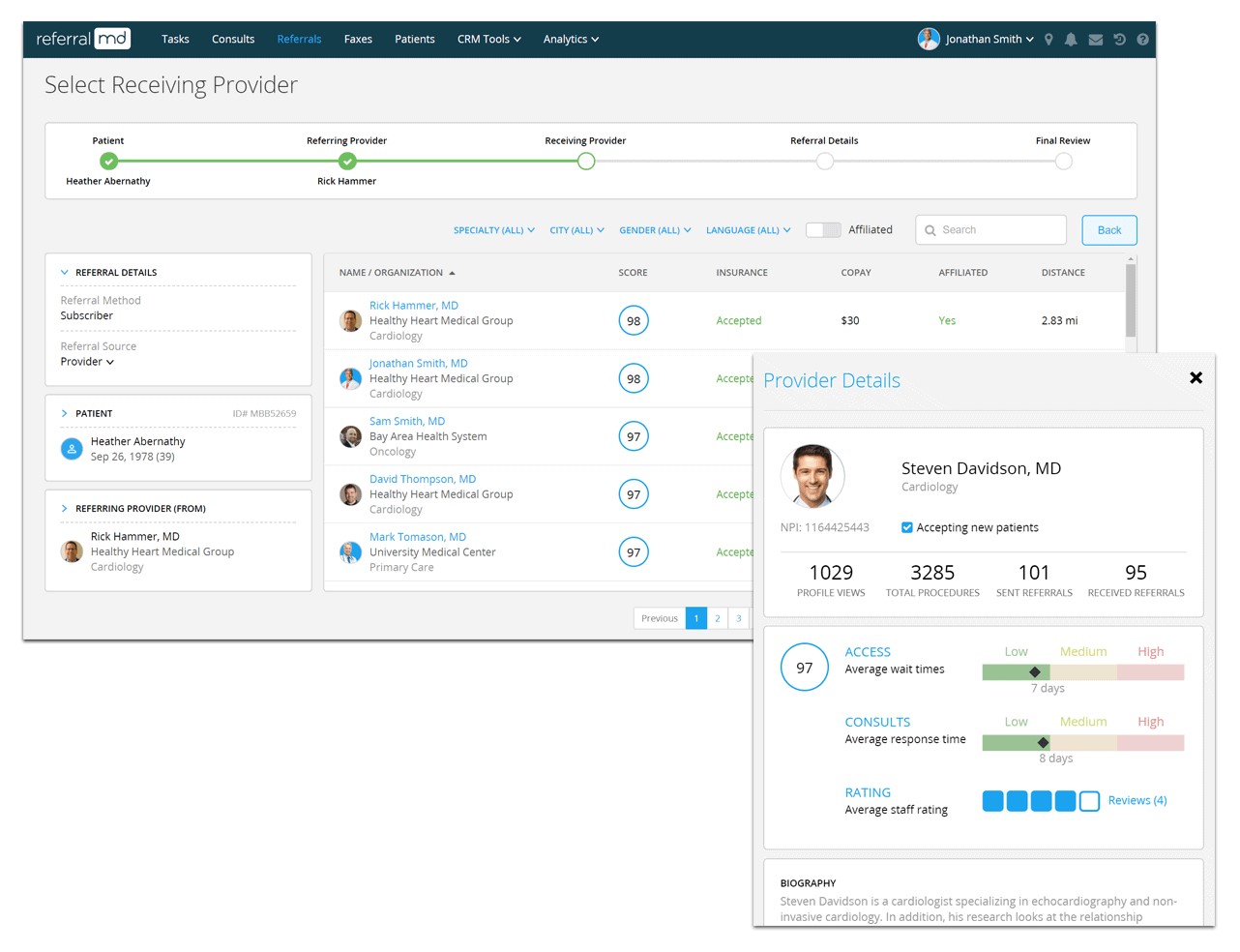Click the provider list vertical scrollbar
Image resolution: width=1240 pixels, height=952 pixels.
(1131, 302)
